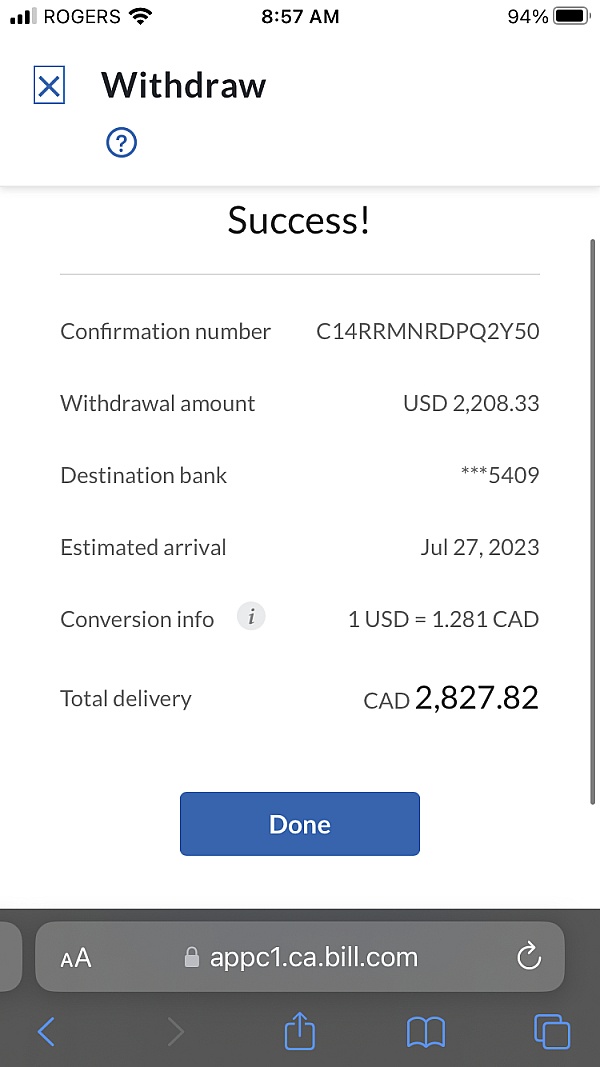
Task: Reload the page with refresh icon
Action: click(x=528, y=958)
